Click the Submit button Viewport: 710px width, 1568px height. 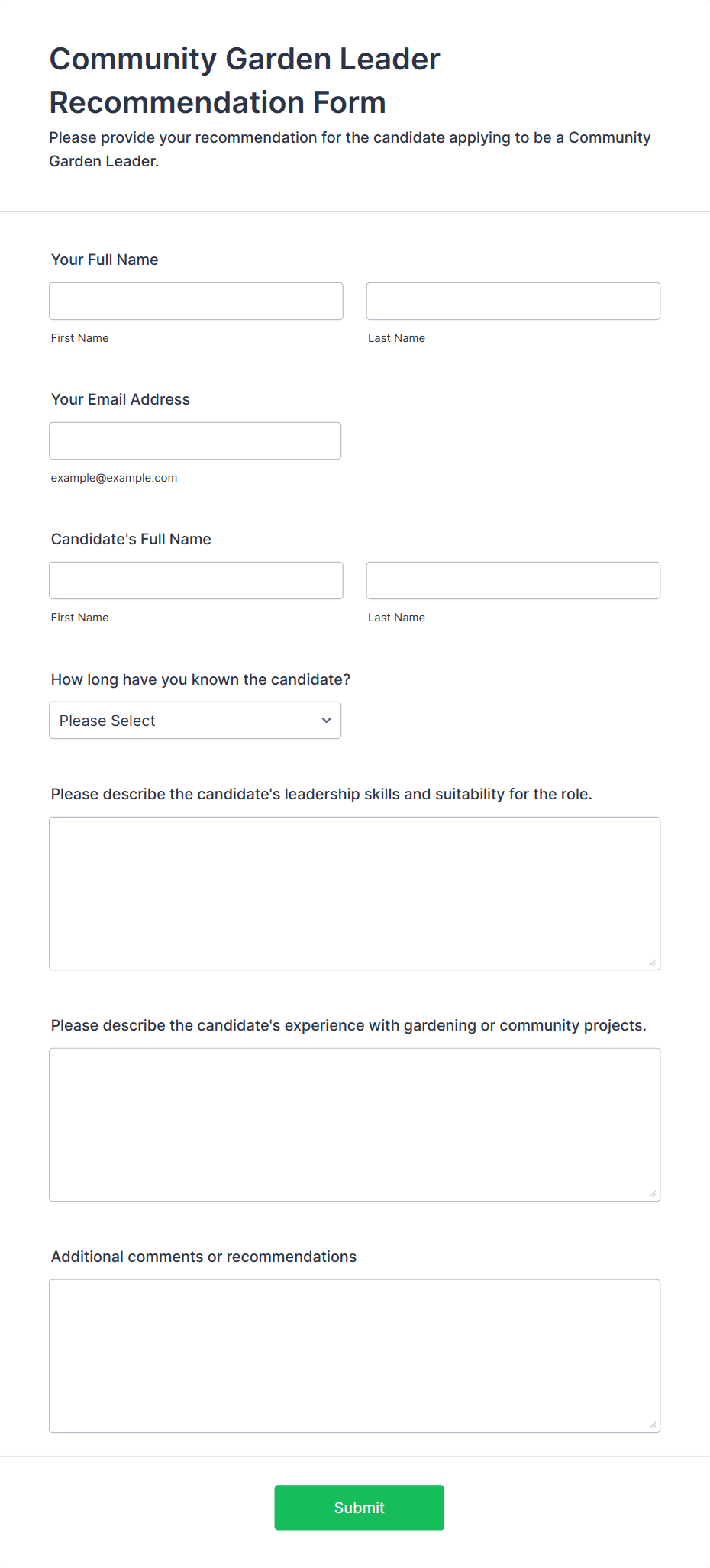click(x=359, y=1507)
